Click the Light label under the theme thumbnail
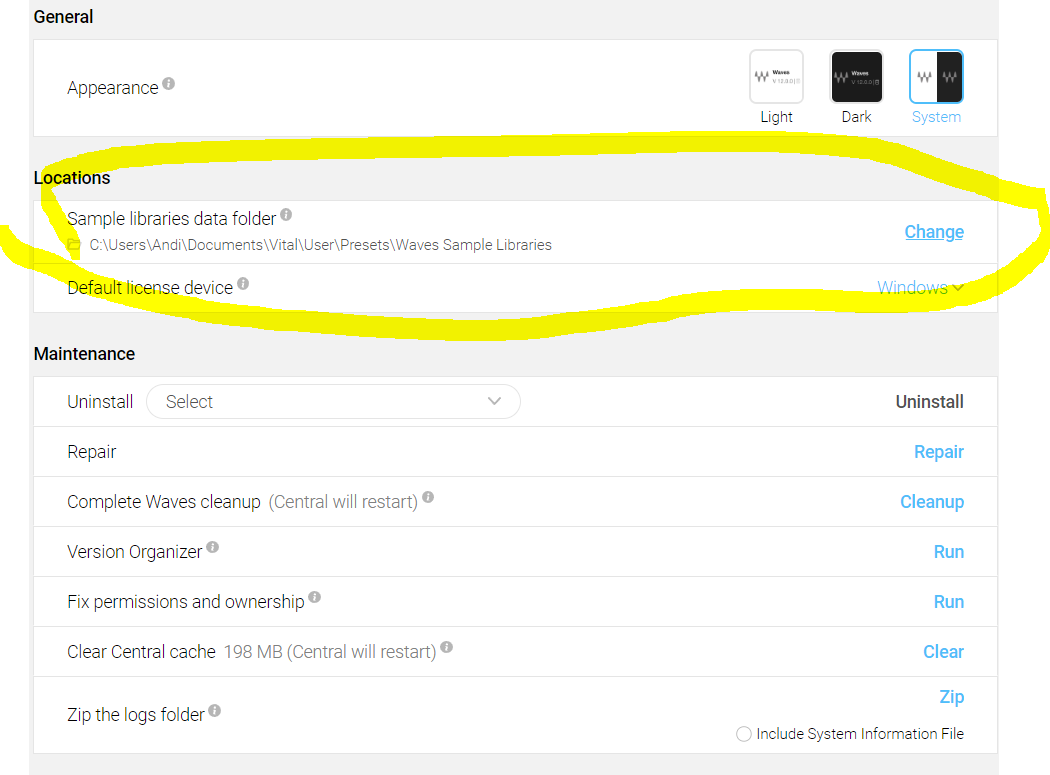The image size is (1050, 775). pyautogui.click(x=776, y=117)
